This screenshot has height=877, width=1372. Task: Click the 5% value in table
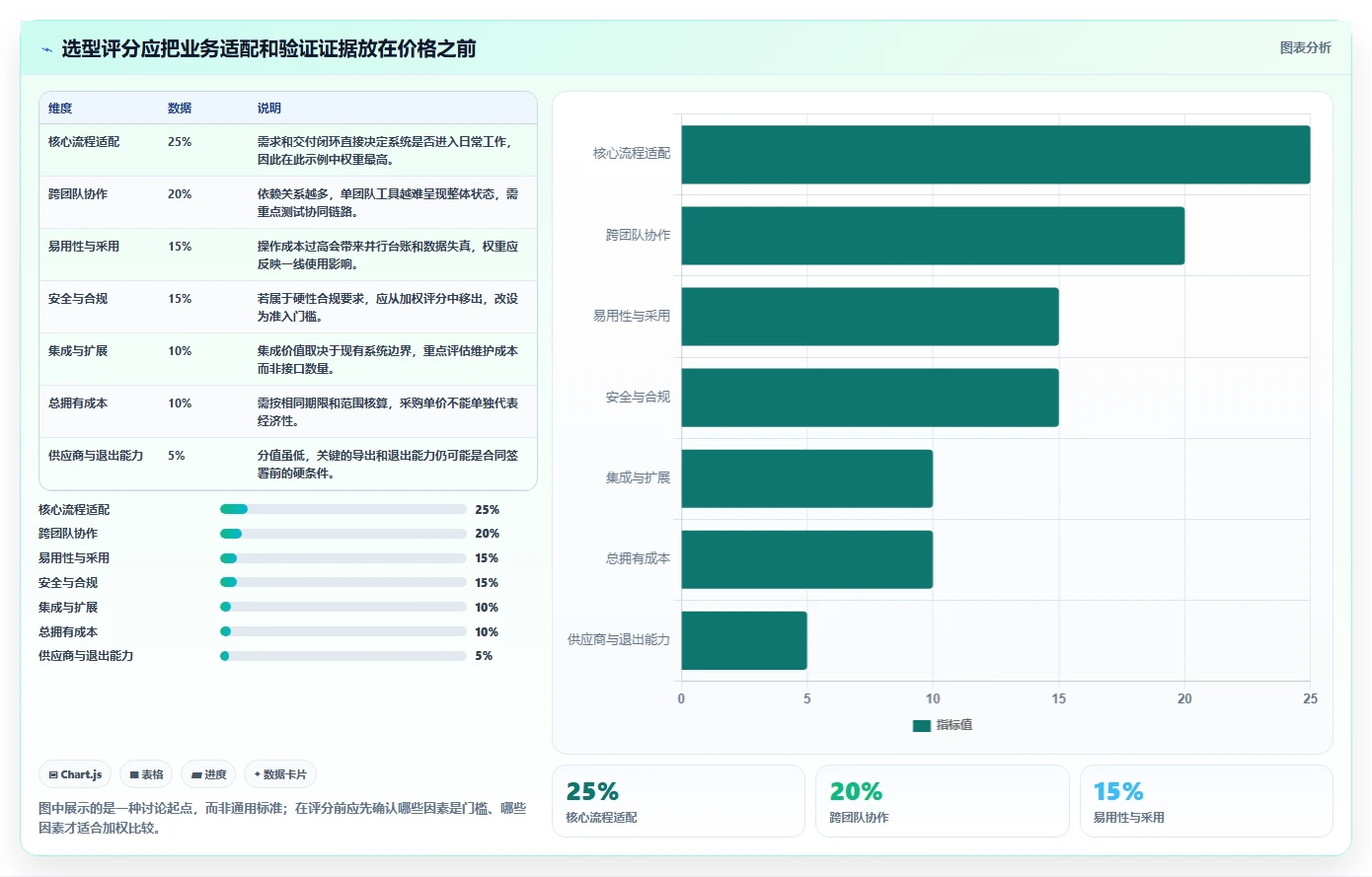(176, 456)
